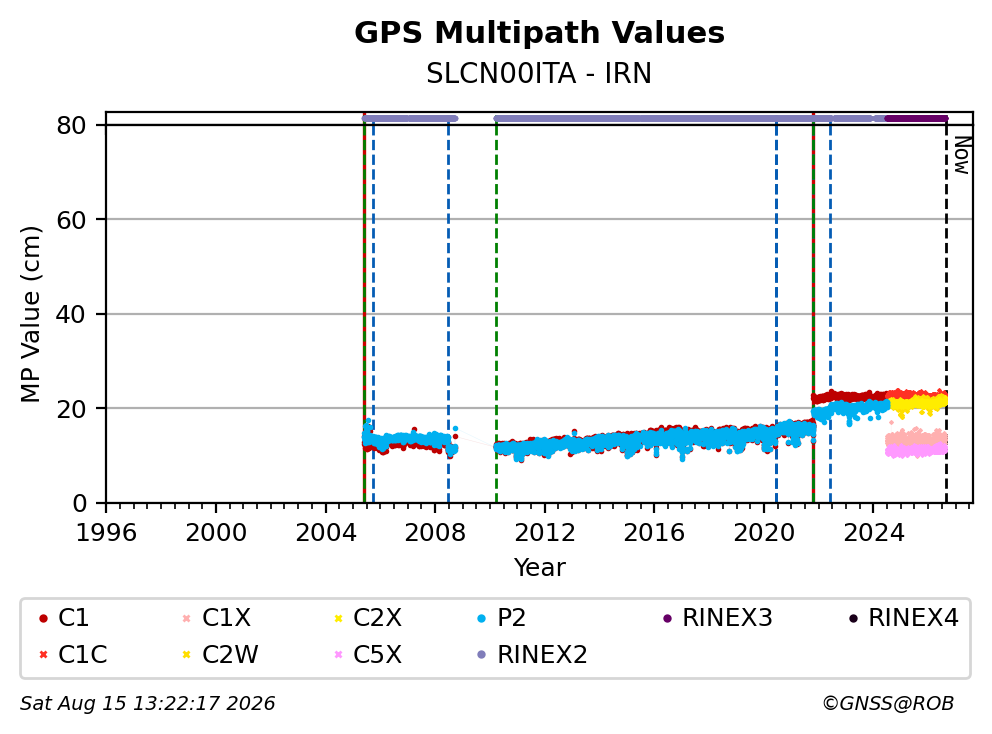992x734 pixels.
Task: Click the RINEX3 legend entry
Action: click(717, 618)
